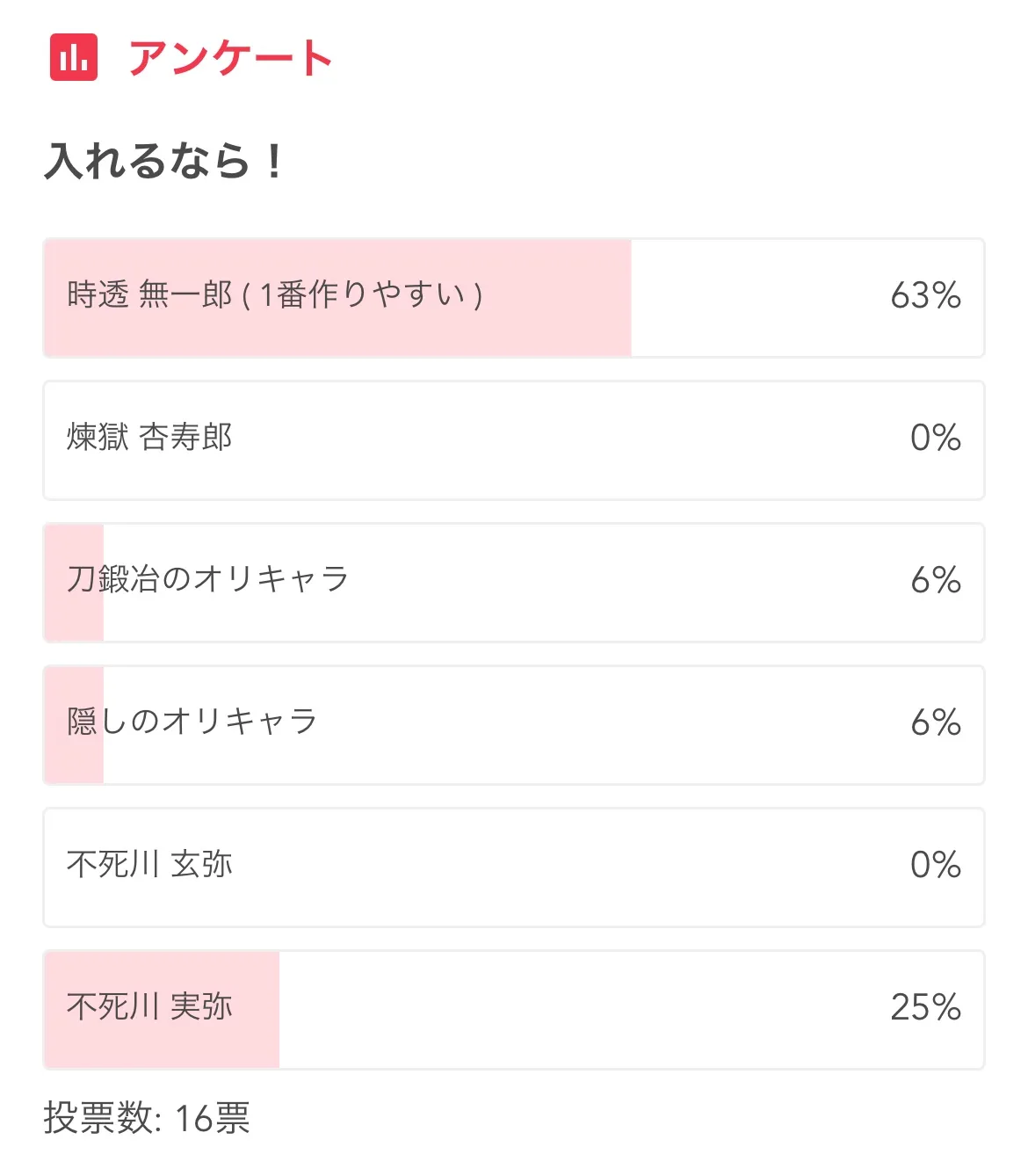Click the 25% result label
Image resolution: width=1028 pixels, height=1176 pixels.
925,1007
